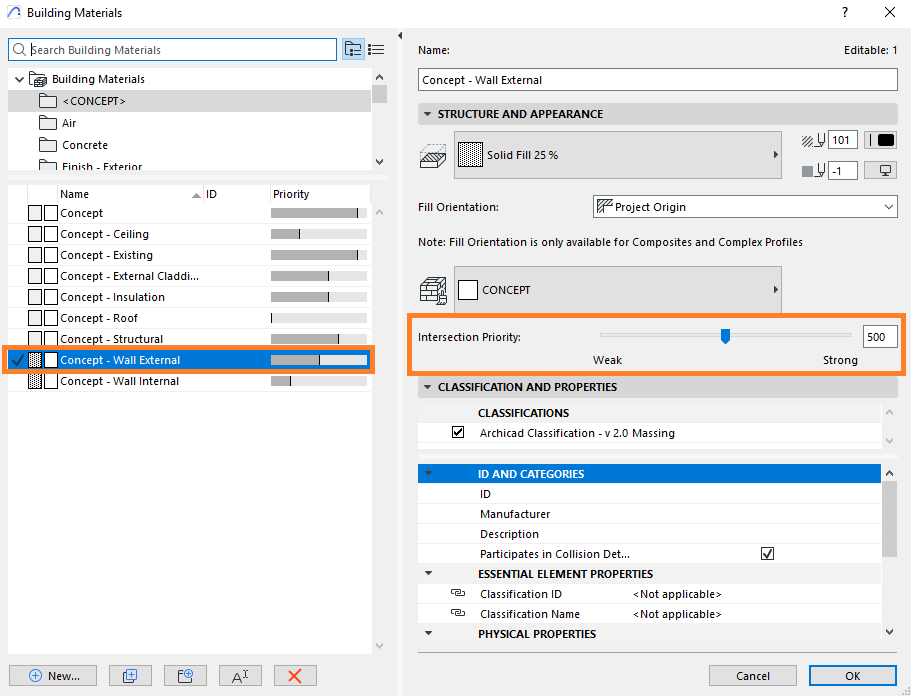This screenshot has width=911, height=696.
Task: Click first preview box of Concept row
Action: (x=35, y=213)
